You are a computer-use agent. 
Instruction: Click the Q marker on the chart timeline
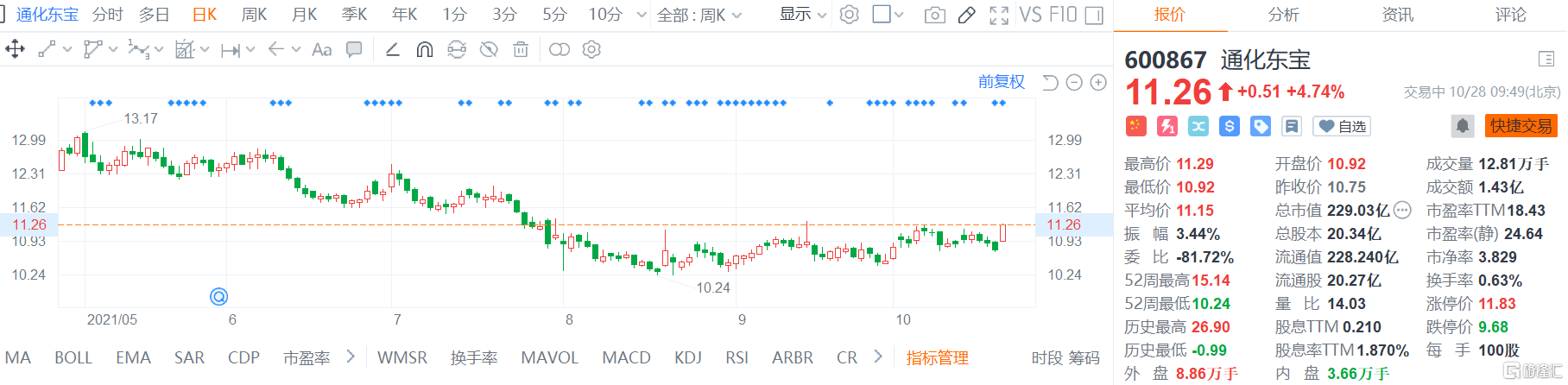(x=219, y=297)
